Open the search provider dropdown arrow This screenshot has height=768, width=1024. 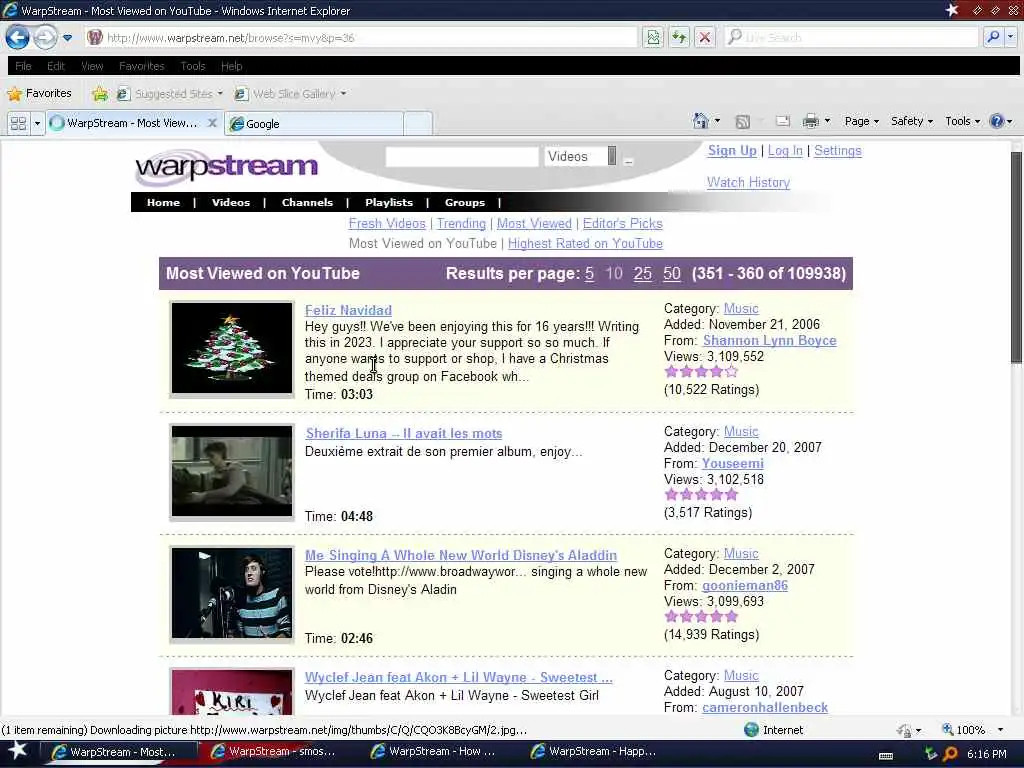coord(1010,37)
